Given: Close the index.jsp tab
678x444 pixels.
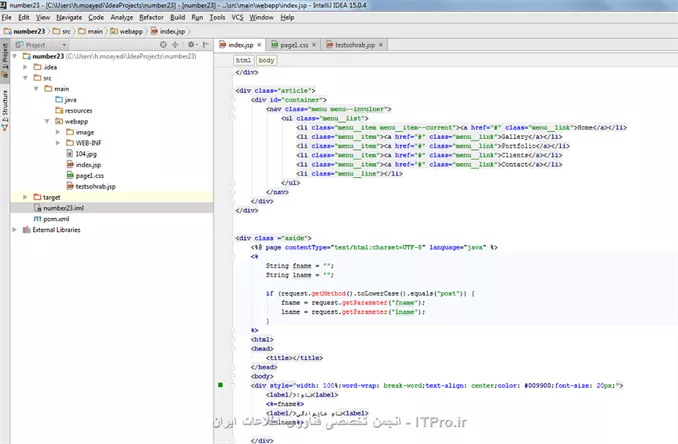Looking at the screenshot, I should tap(259, 45).
